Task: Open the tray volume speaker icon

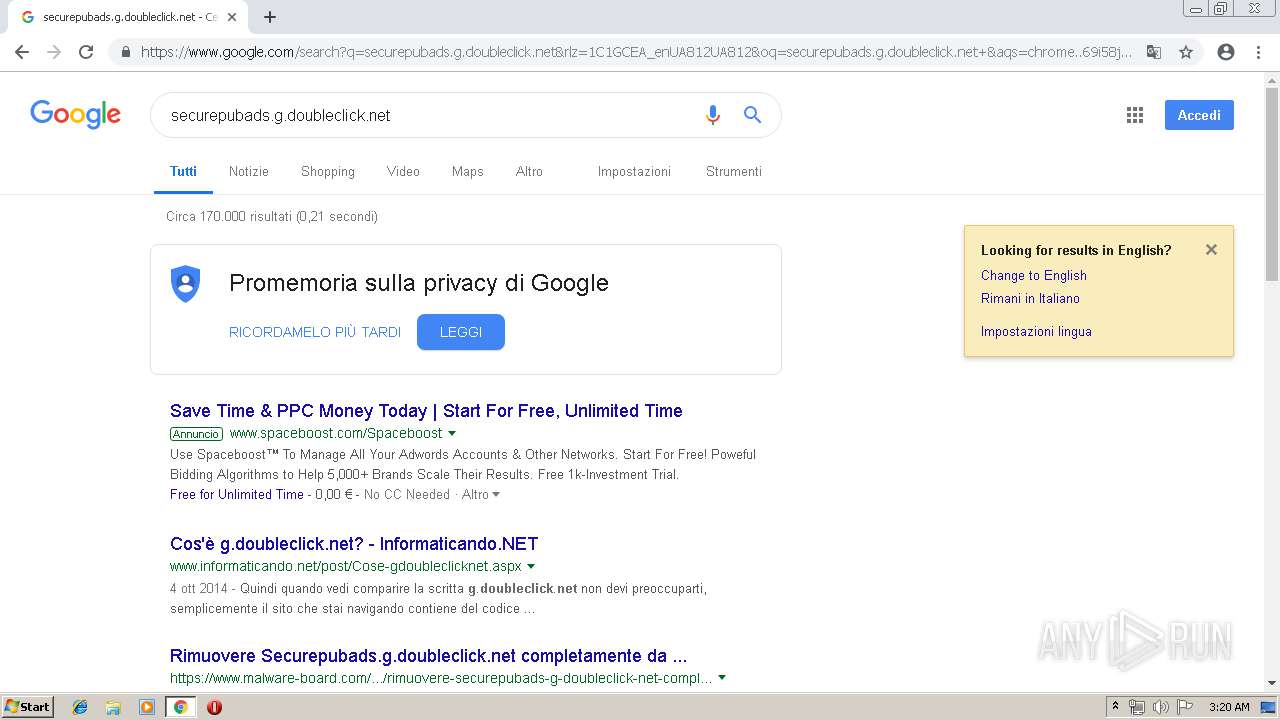Action: coord(1160,707)
